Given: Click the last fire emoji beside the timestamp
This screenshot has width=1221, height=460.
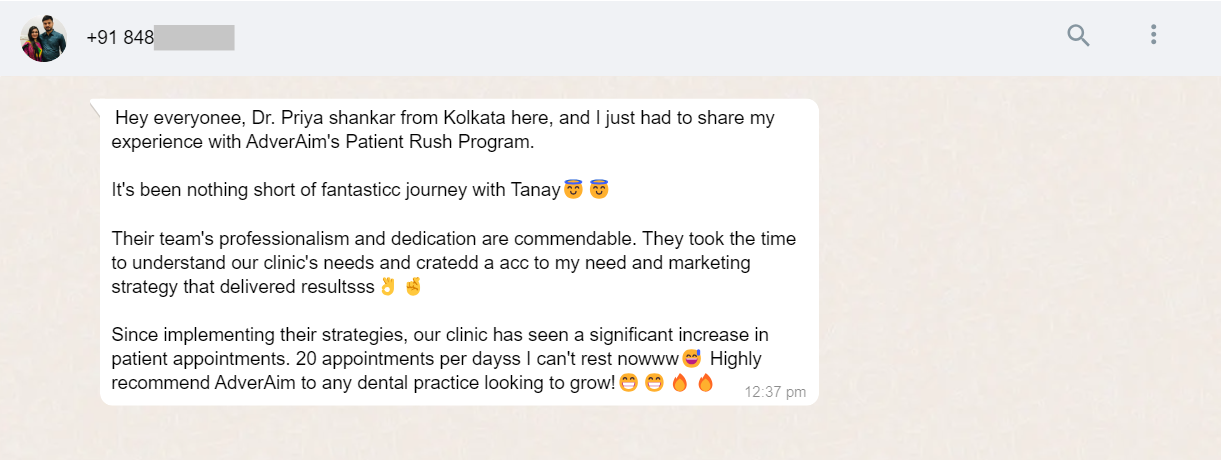Looking at the screenshot, I should (x=705, y=383).
